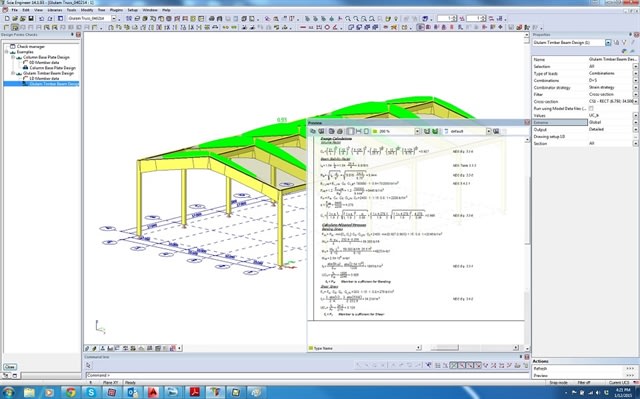Open the File menu
The image size is (640, 399).
point(14,10)
